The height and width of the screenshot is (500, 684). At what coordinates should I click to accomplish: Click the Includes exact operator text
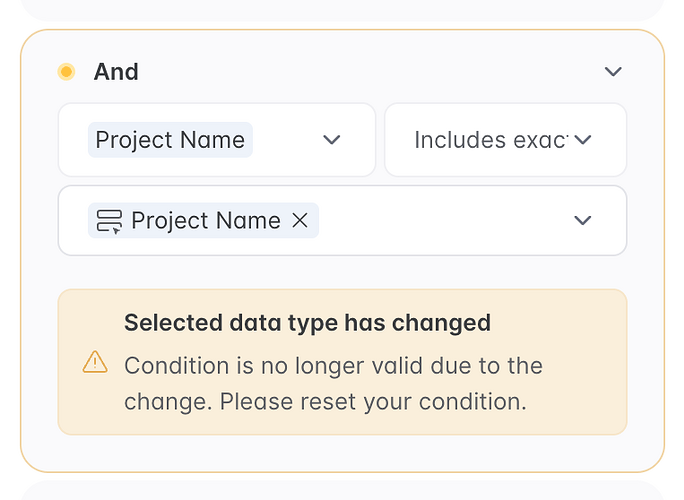point(490,140)
